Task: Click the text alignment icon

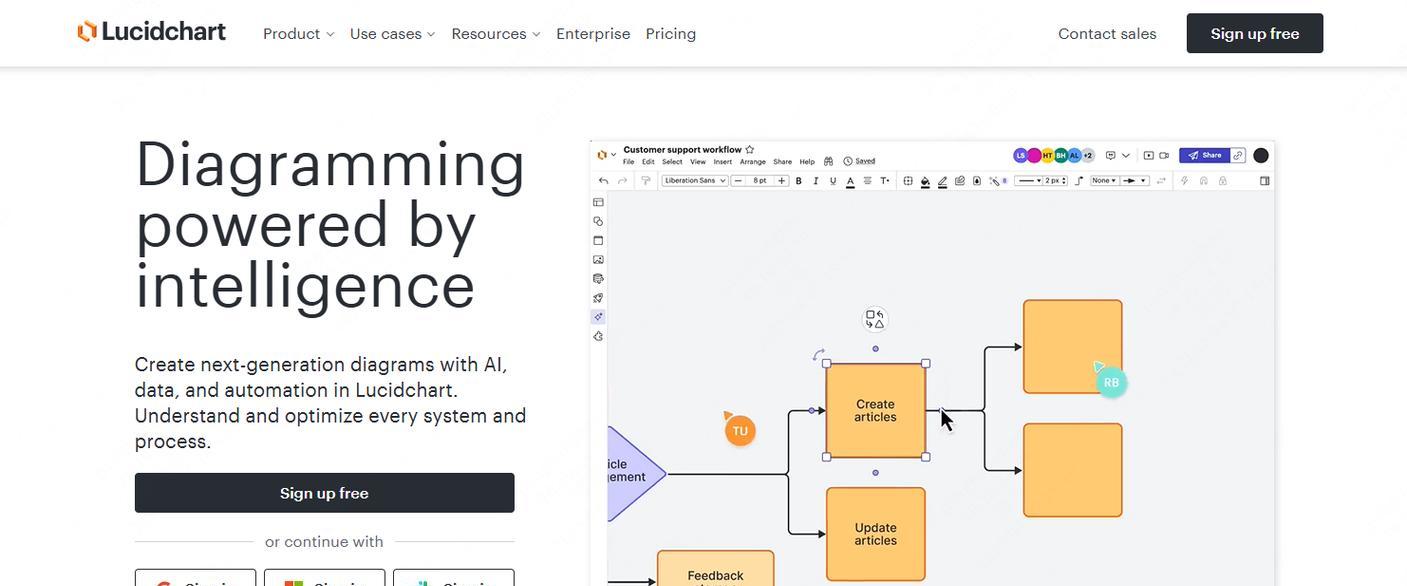Action: tap(867, 181)
